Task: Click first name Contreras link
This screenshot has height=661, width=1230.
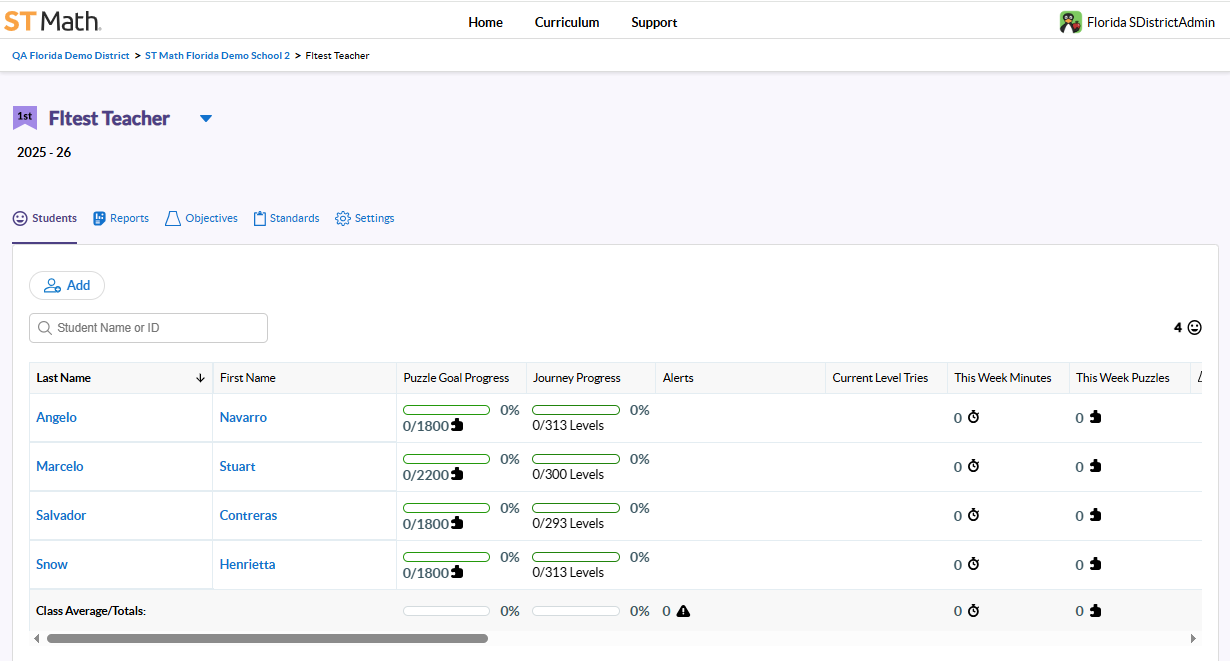Action: (x=248, y=515)
